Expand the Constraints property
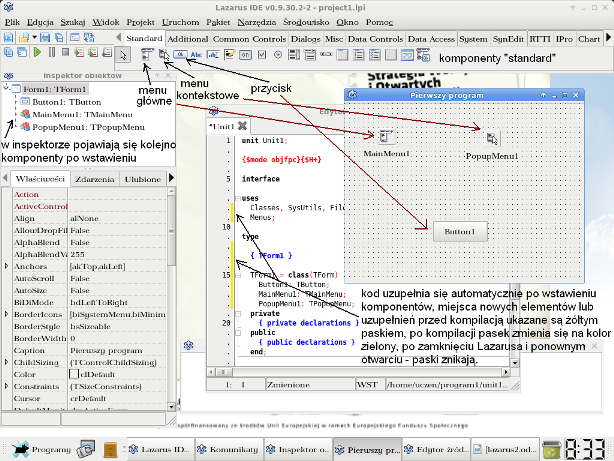The width and height of the screenshot is (614, 461). tap(6, 386)
